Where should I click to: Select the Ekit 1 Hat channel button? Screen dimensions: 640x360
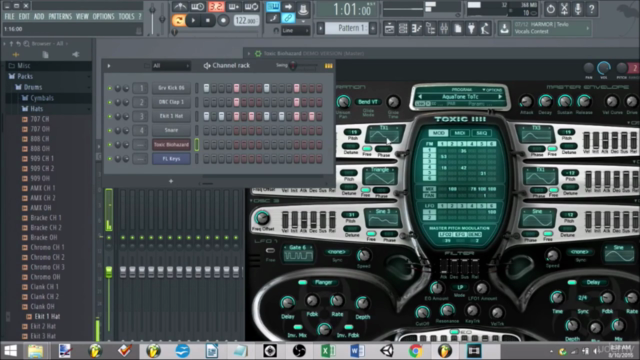(x=171, y=116)
